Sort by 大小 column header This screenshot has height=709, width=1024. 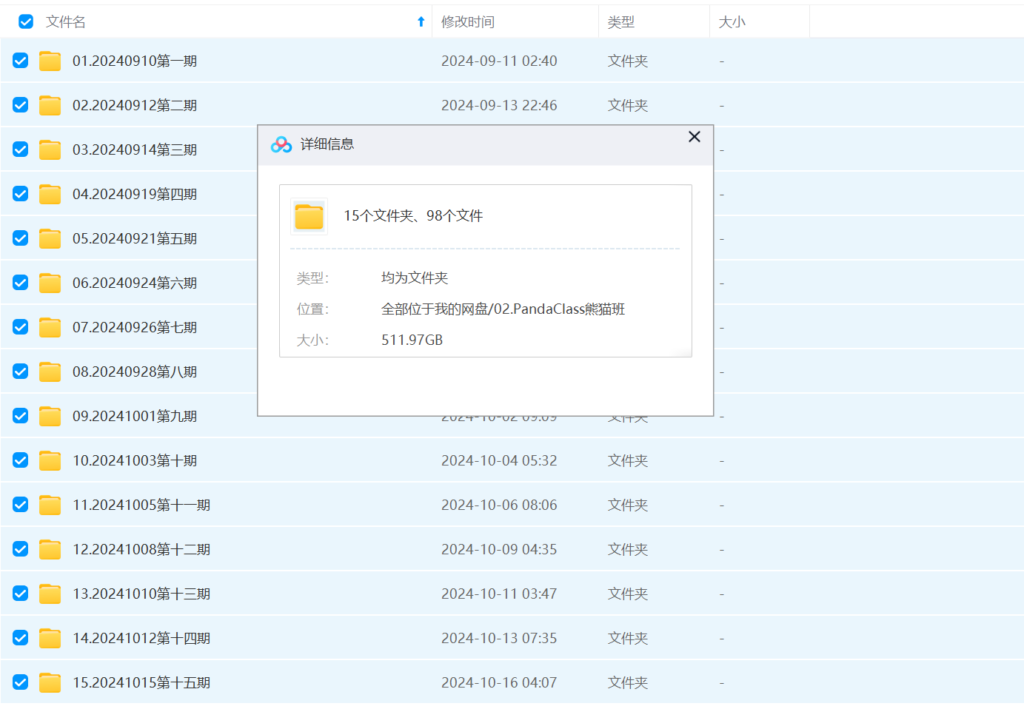[x=731, y=22]
